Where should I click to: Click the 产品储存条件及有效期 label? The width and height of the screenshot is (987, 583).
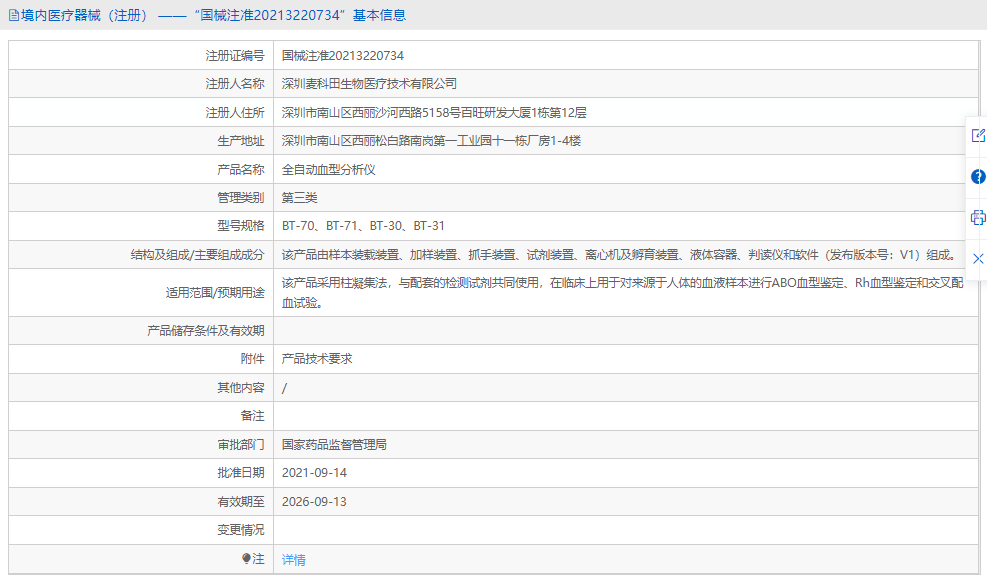tap(206, 331)
